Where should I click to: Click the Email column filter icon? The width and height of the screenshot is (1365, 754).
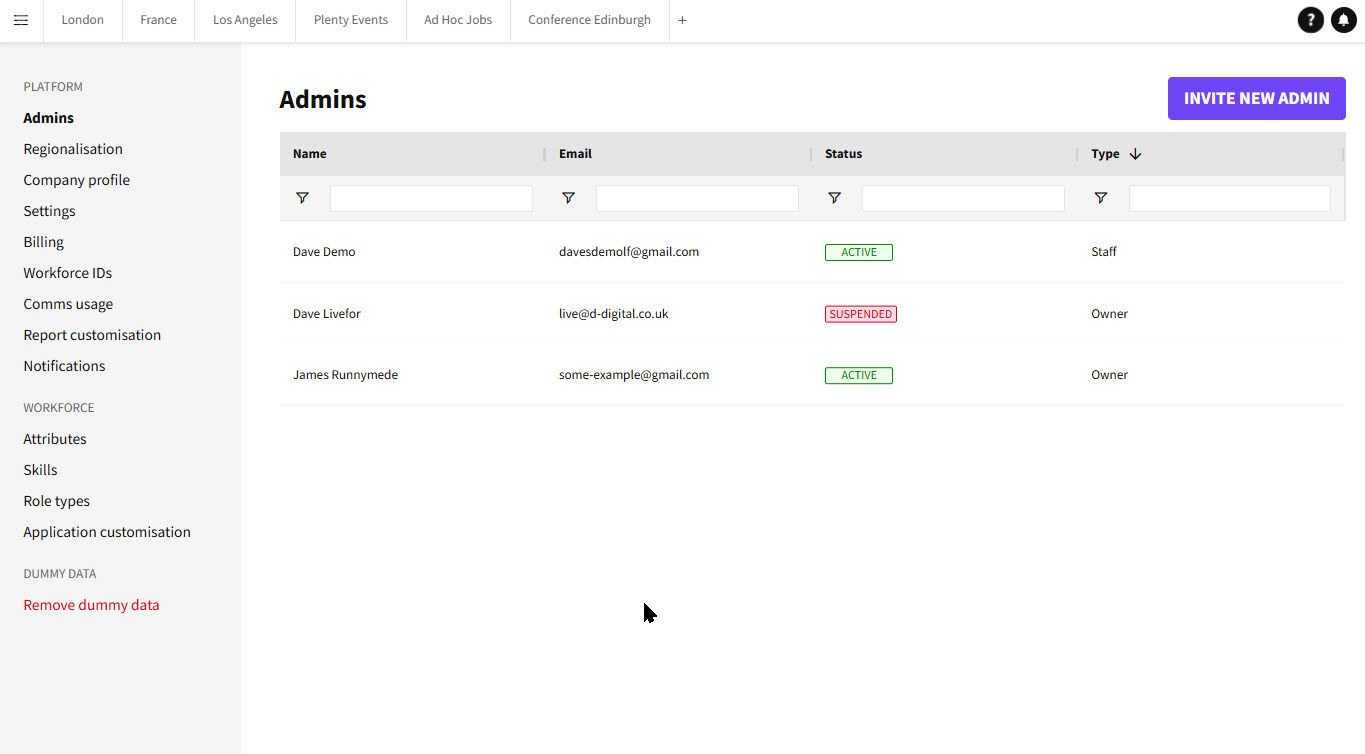[568, 198]
